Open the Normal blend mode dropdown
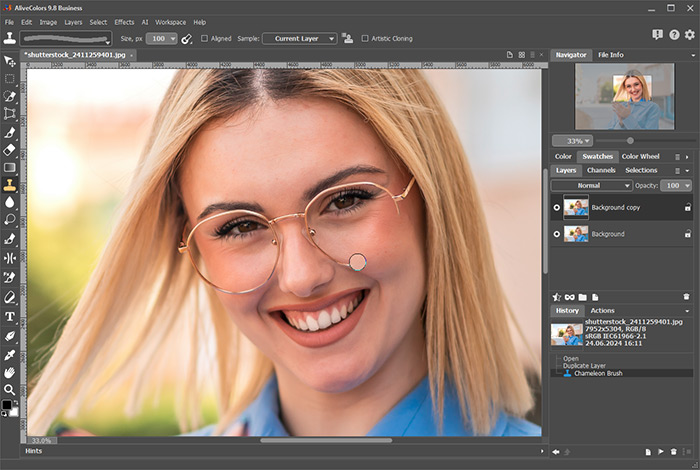This screenshot has width=700, height=470. point(591,185)
